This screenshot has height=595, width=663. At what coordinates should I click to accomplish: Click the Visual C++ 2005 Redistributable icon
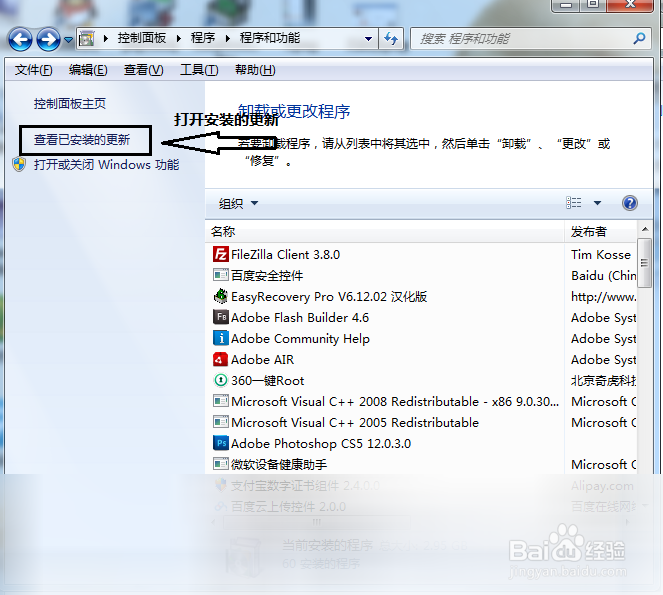(x=221, y=422)
